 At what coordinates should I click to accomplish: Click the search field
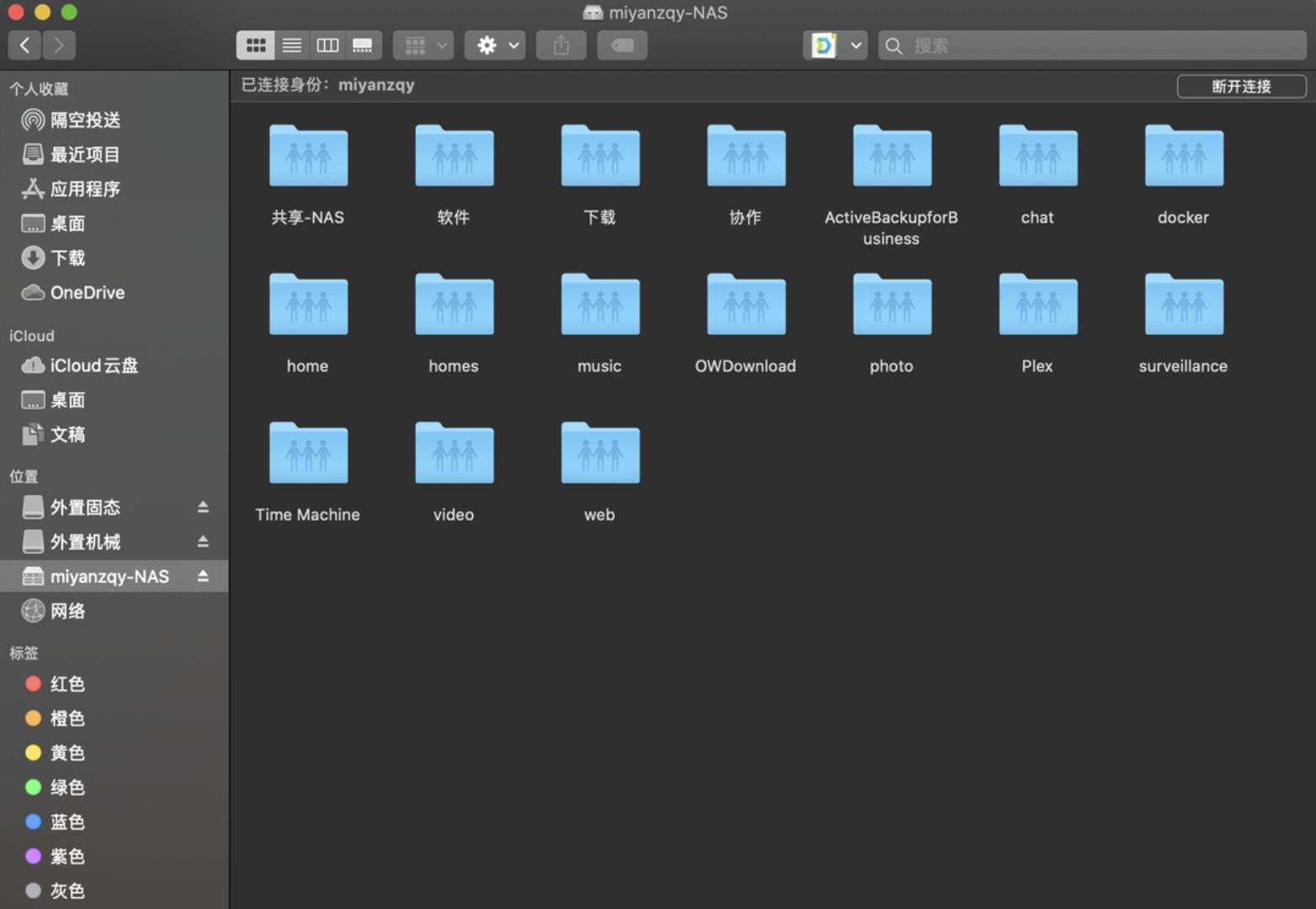(1094, 45)
